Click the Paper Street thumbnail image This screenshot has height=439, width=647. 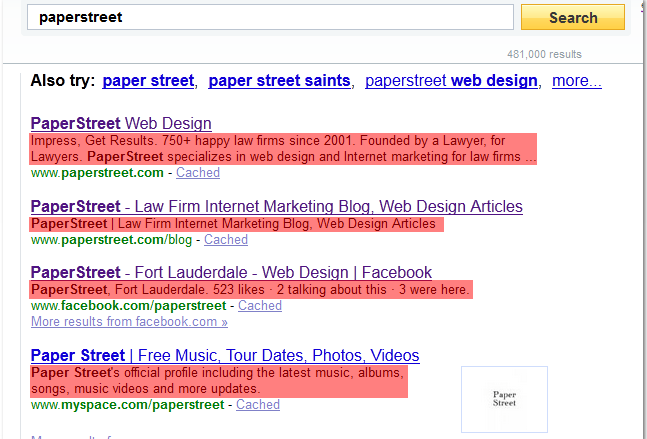(504, 399)
